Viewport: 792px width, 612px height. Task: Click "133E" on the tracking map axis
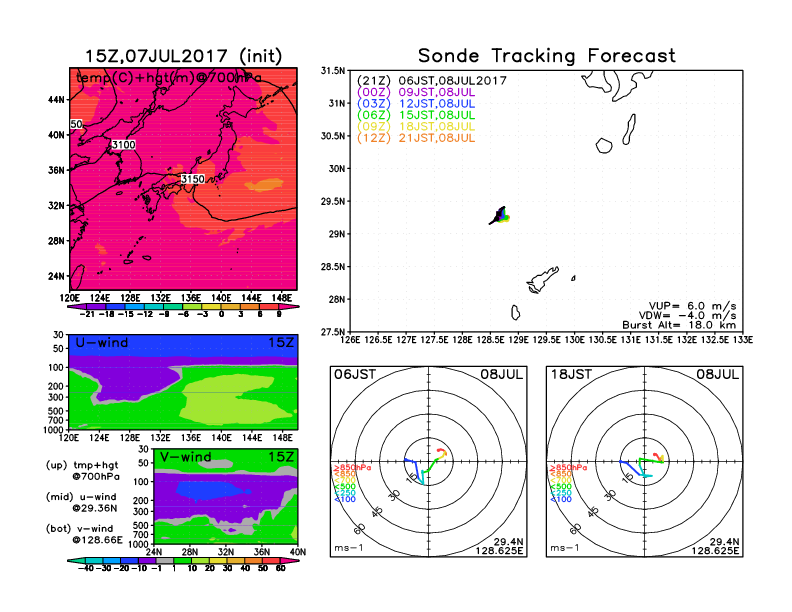(x=743, y=340)
